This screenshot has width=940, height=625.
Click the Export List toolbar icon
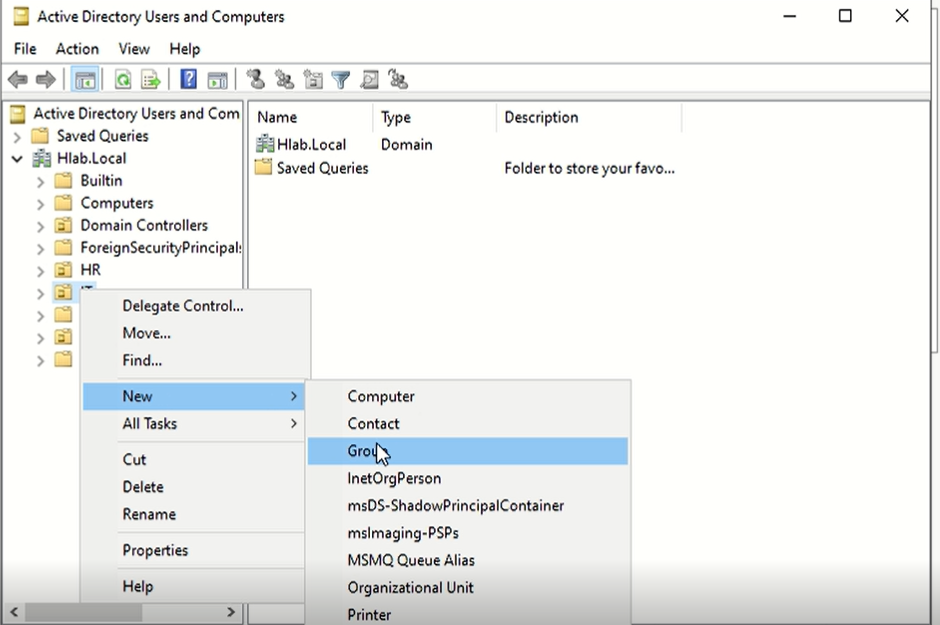[x=150, y=80]
